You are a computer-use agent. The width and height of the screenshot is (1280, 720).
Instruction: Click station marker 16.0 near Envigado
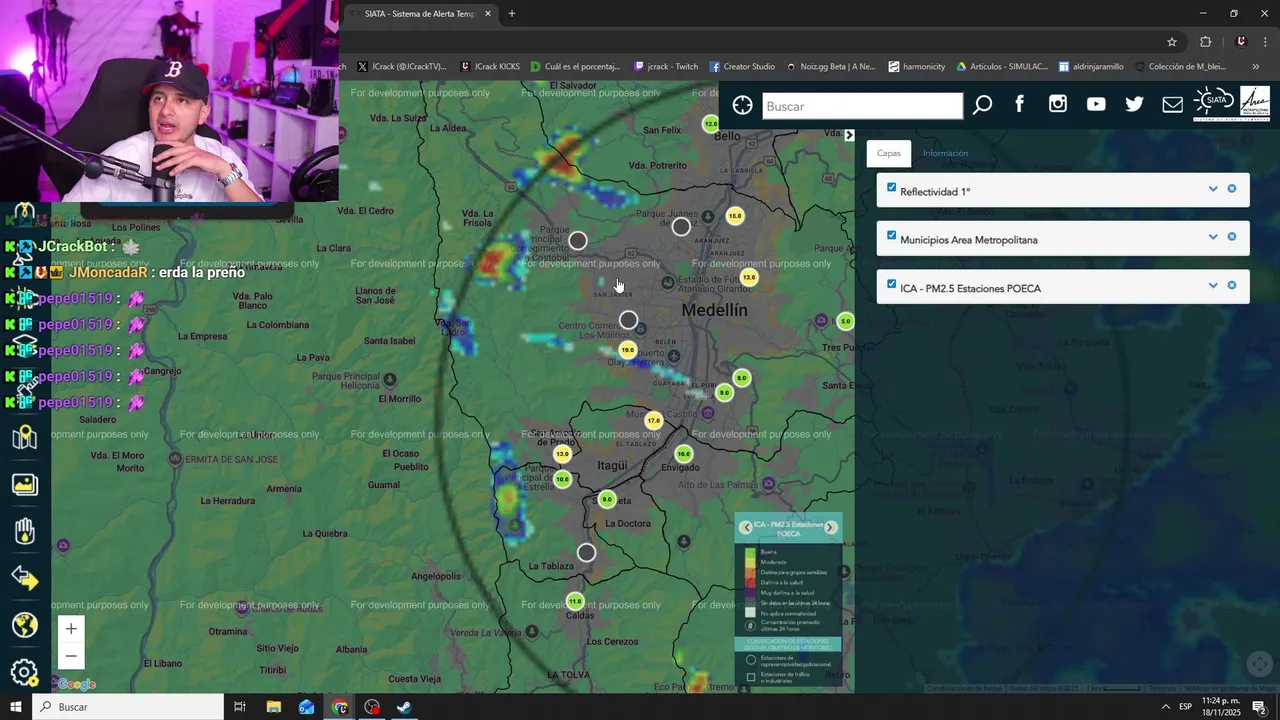pyautogui.click(x=683, y=454)
